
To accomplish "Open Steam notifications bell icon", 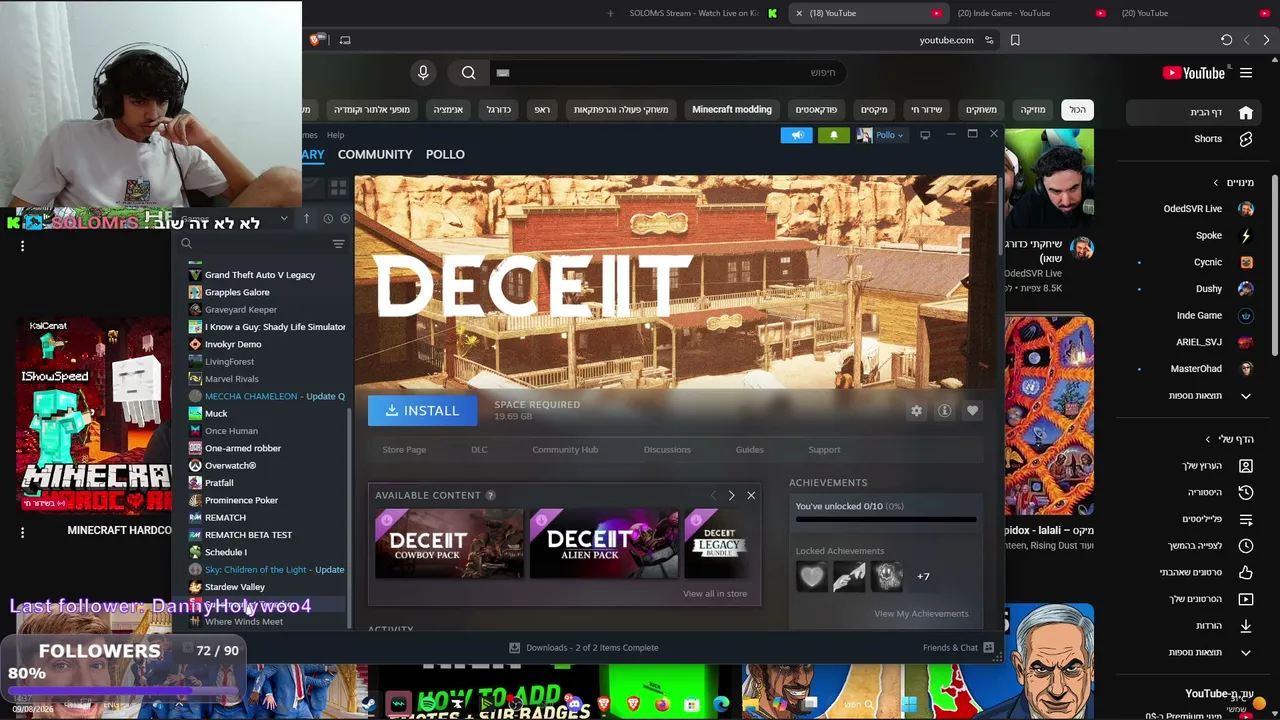I will [x=834, y=135].
